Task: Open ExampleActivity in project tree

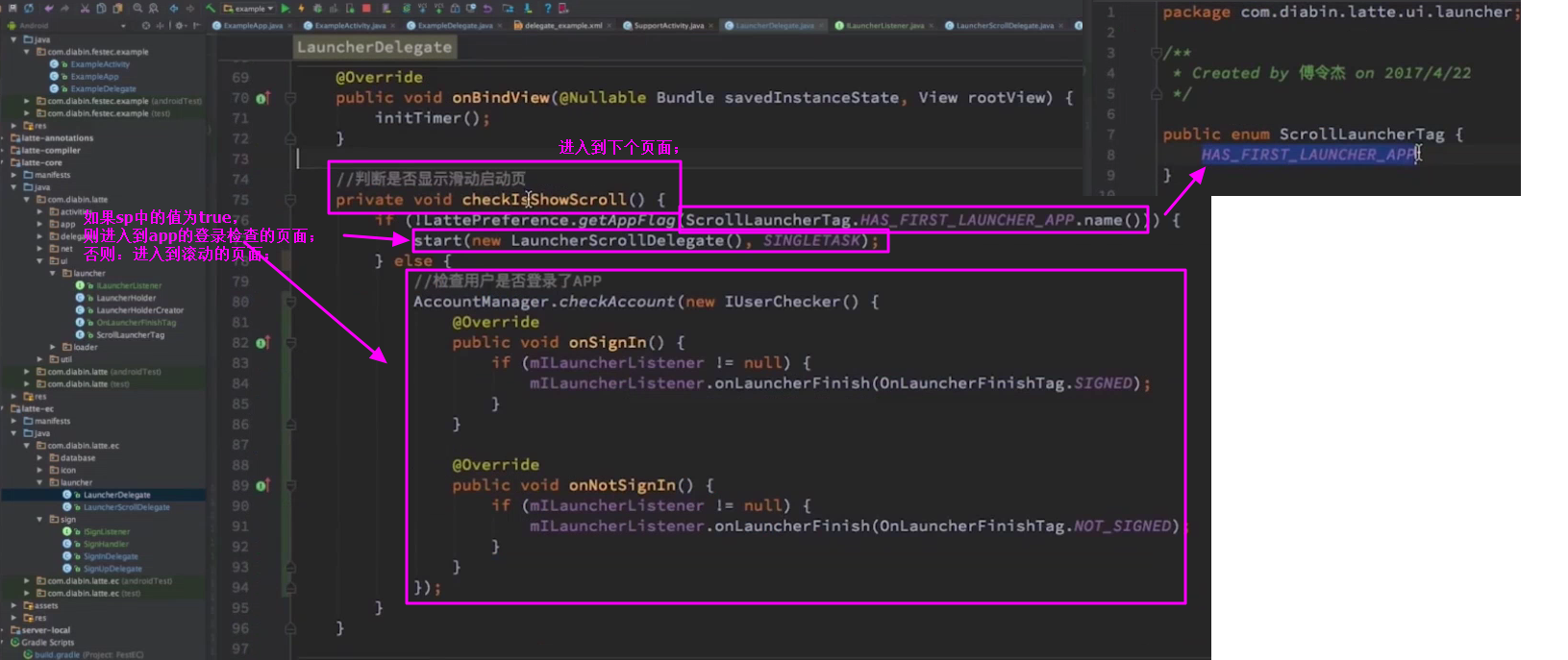Action: 100,64
